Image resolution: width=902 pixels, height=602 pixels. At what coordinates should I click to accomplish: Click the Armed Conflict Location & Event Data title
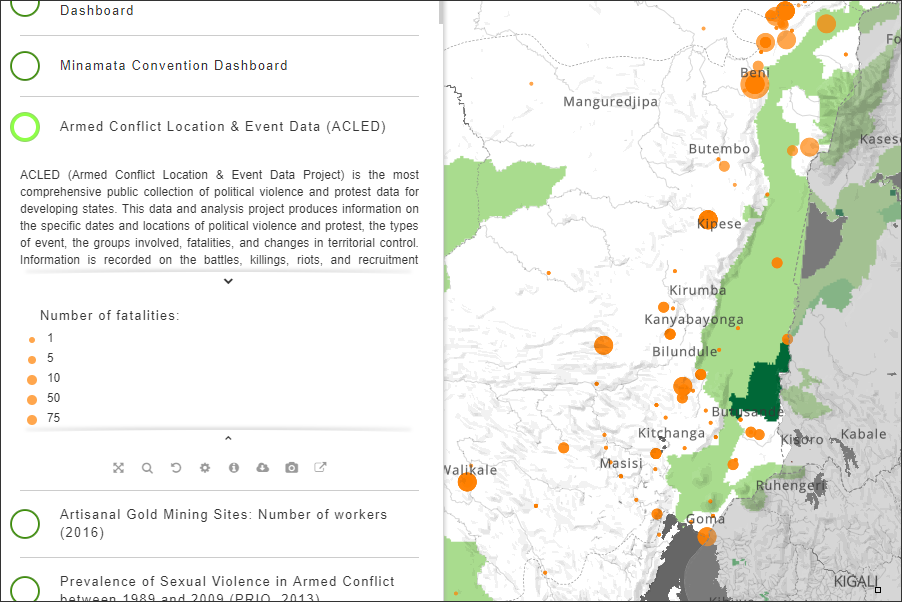[223, 127]
